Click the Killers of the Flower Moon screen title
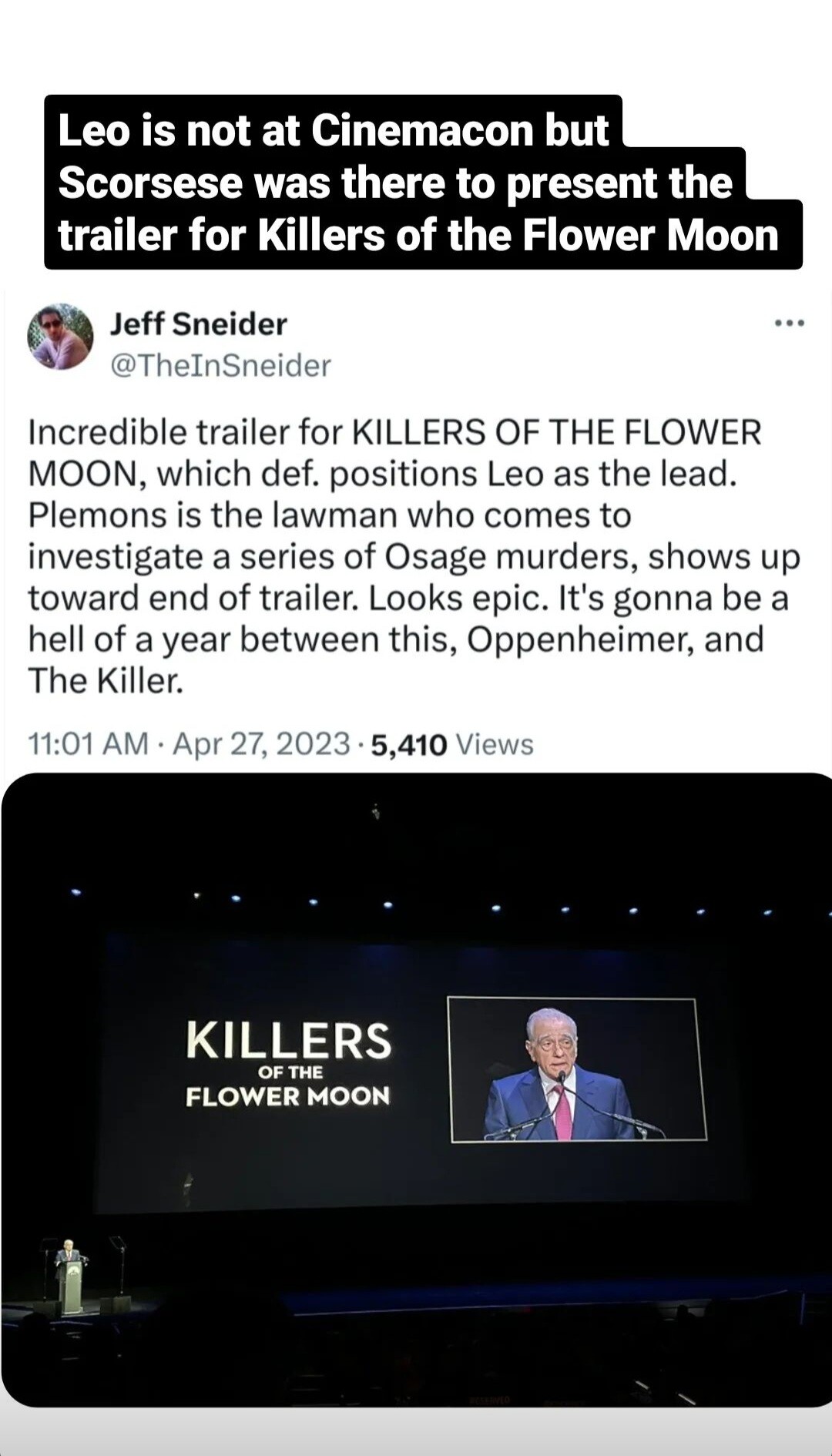The width and height of the screenshot is (832, 1456). coord(288,1063)
